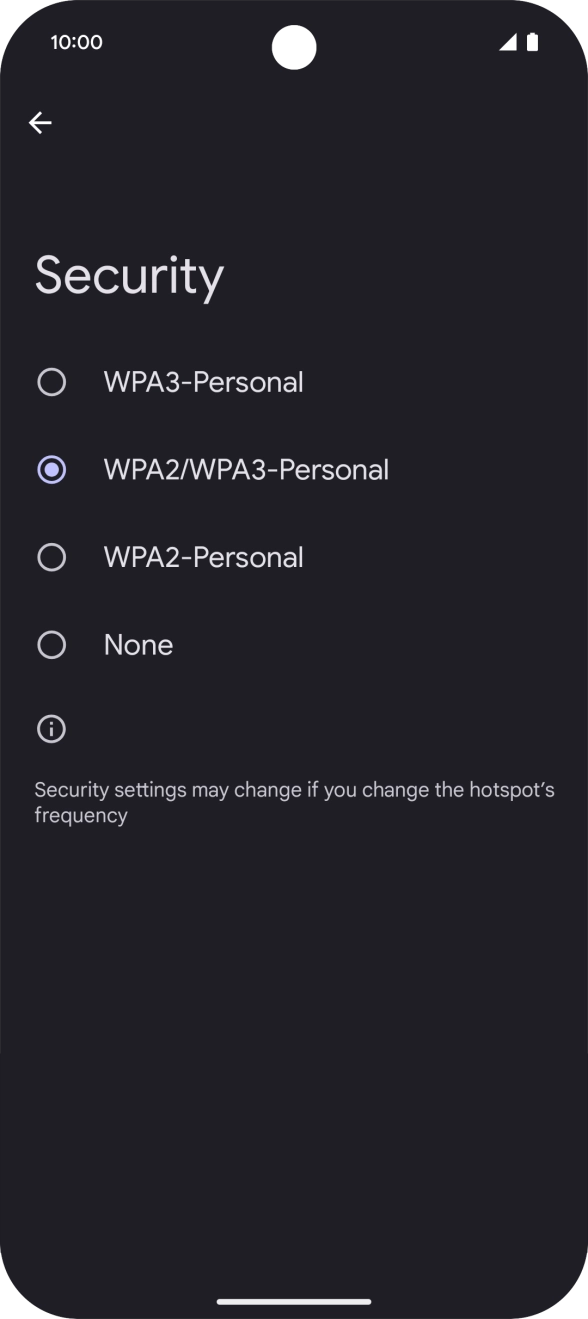Tap the WPA2-Personal label text

(203, 557)
